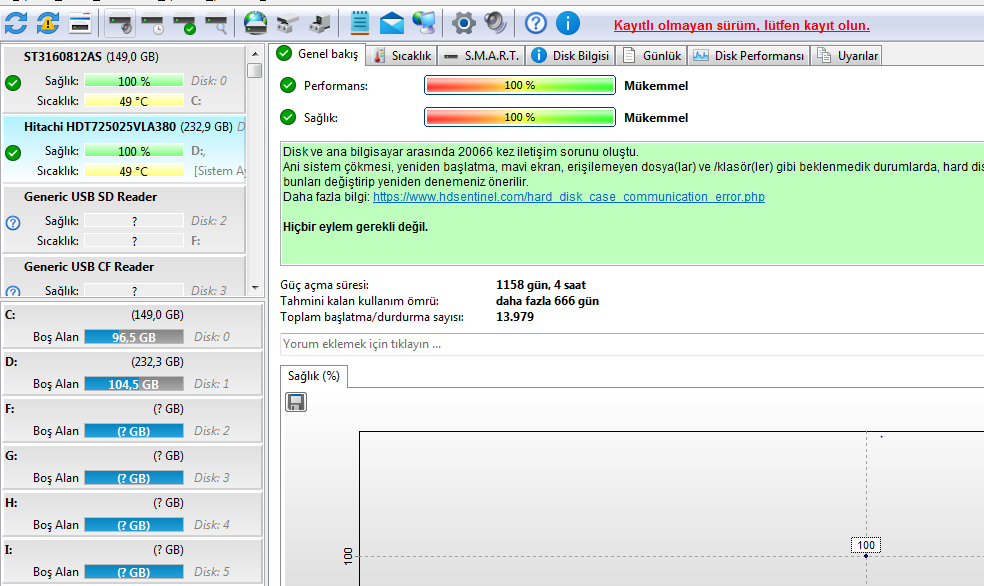The height and width of the screenshot is (586, 984).
Task: Click the green check beside Performans
Action: tap(288, 85)
